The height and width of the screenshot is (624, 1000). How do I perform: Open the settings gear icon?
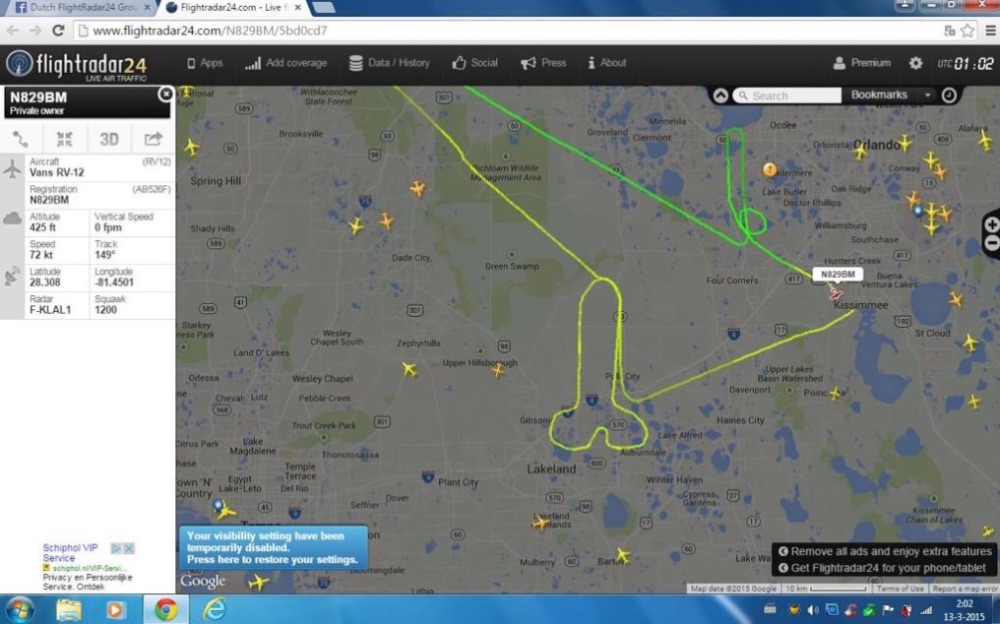coord(915,63)
